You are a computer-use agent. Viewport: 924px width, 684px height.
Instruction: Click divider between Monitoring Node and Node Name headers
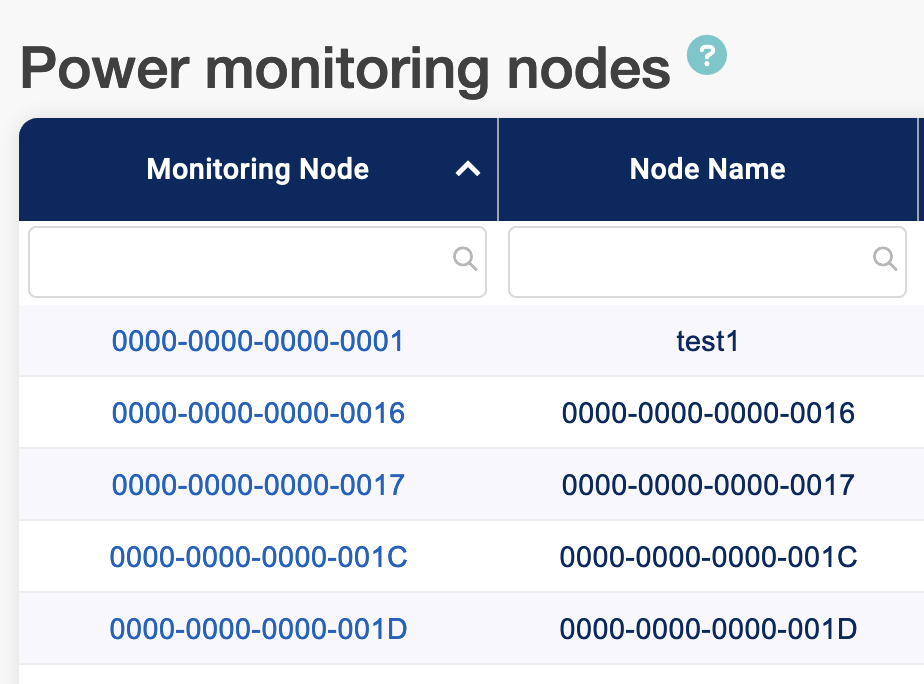click(x=498, y=170)
